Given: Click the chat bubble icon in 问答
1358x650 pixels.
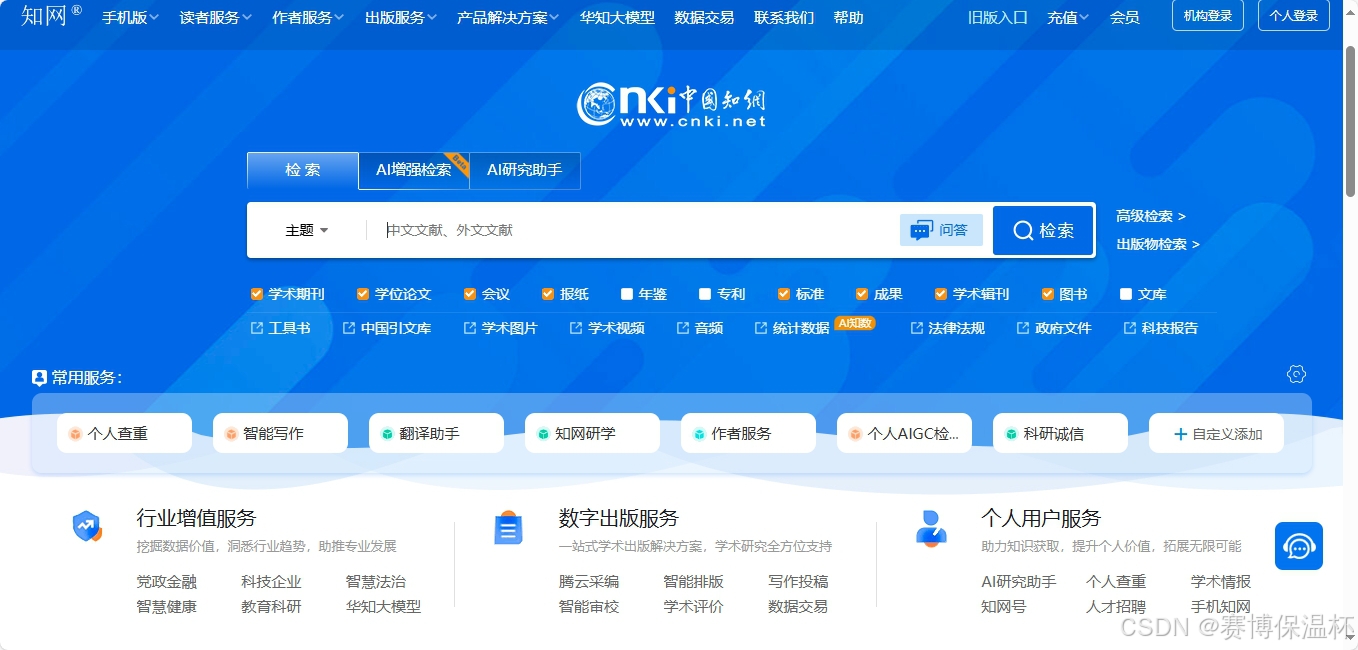Looking at the screenshot, I should [x=921, y=231].
